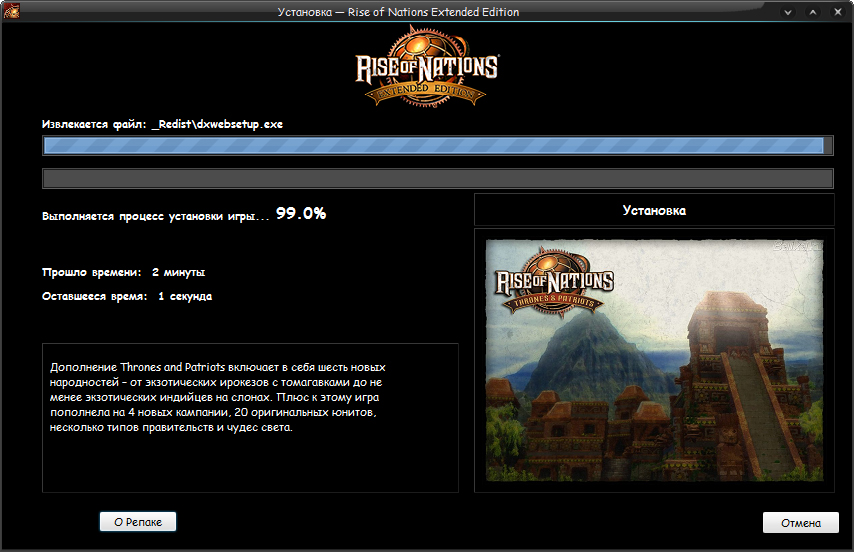The image size is (854, 552).
Task: Click the Thrones and Patriots description text box
Action: point(250,417)
